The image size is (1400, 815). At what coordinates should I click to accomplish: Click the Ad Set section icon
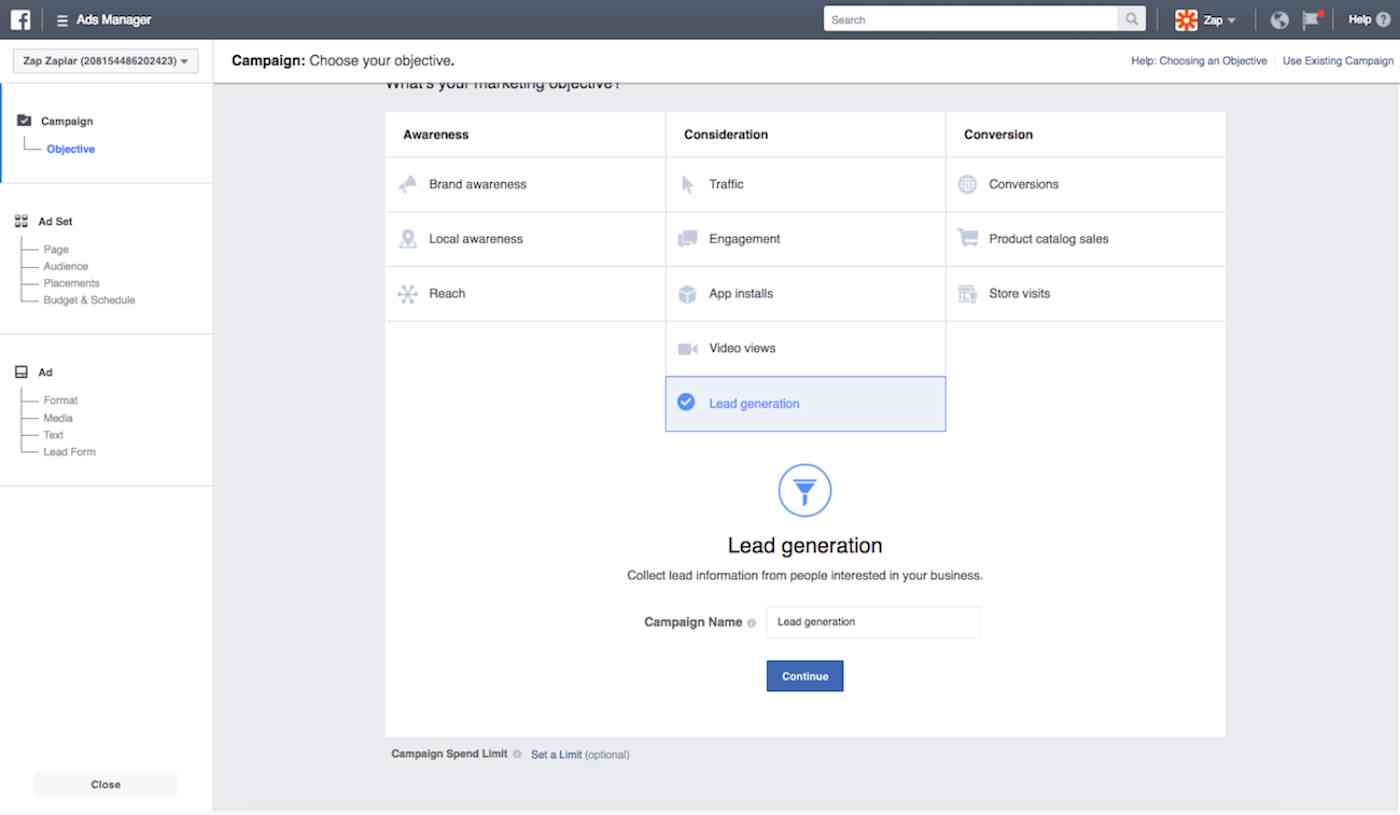tap(22, 221)
